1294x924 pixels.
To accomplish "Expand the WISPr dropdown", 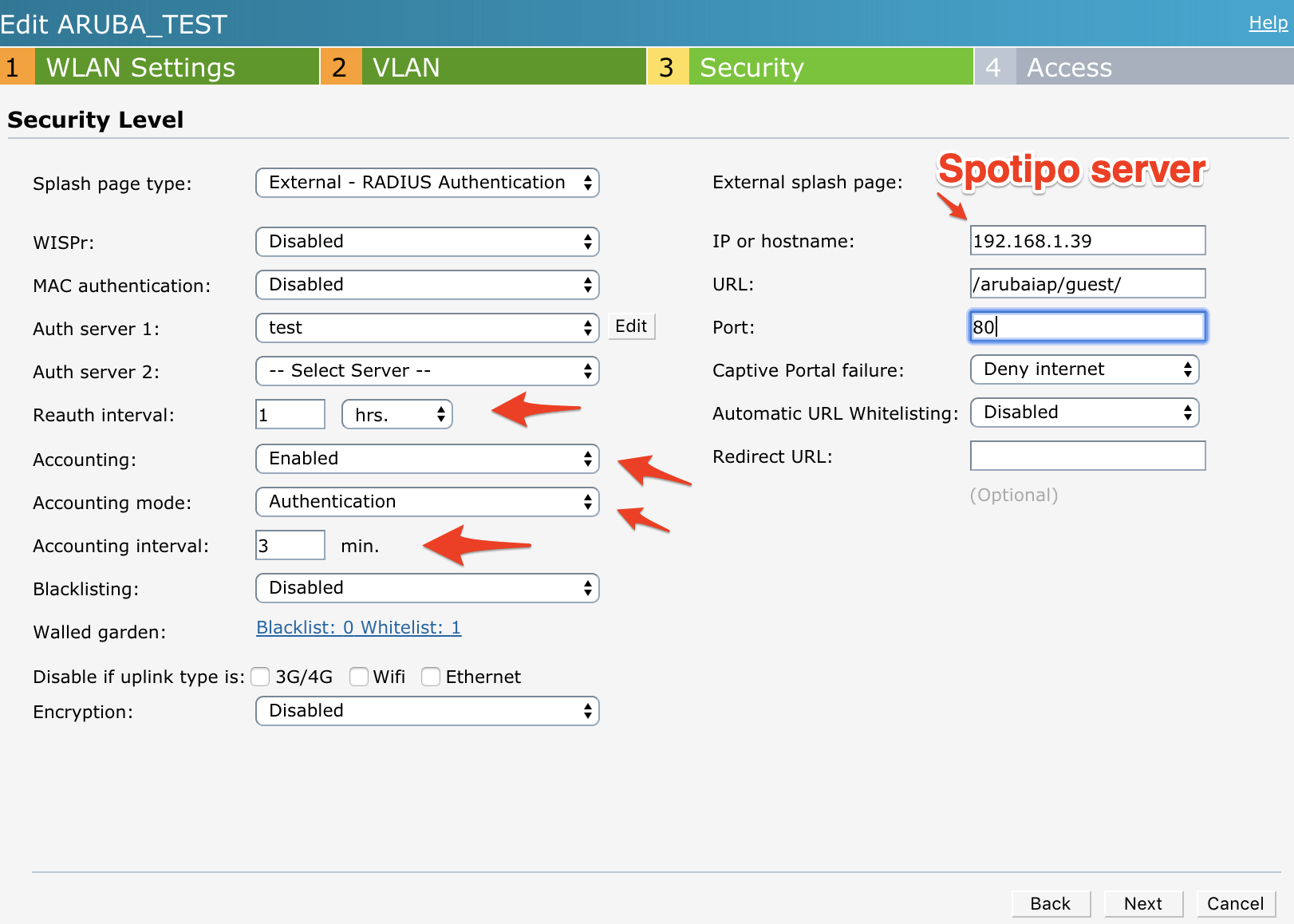I will (x=427, y=242).
